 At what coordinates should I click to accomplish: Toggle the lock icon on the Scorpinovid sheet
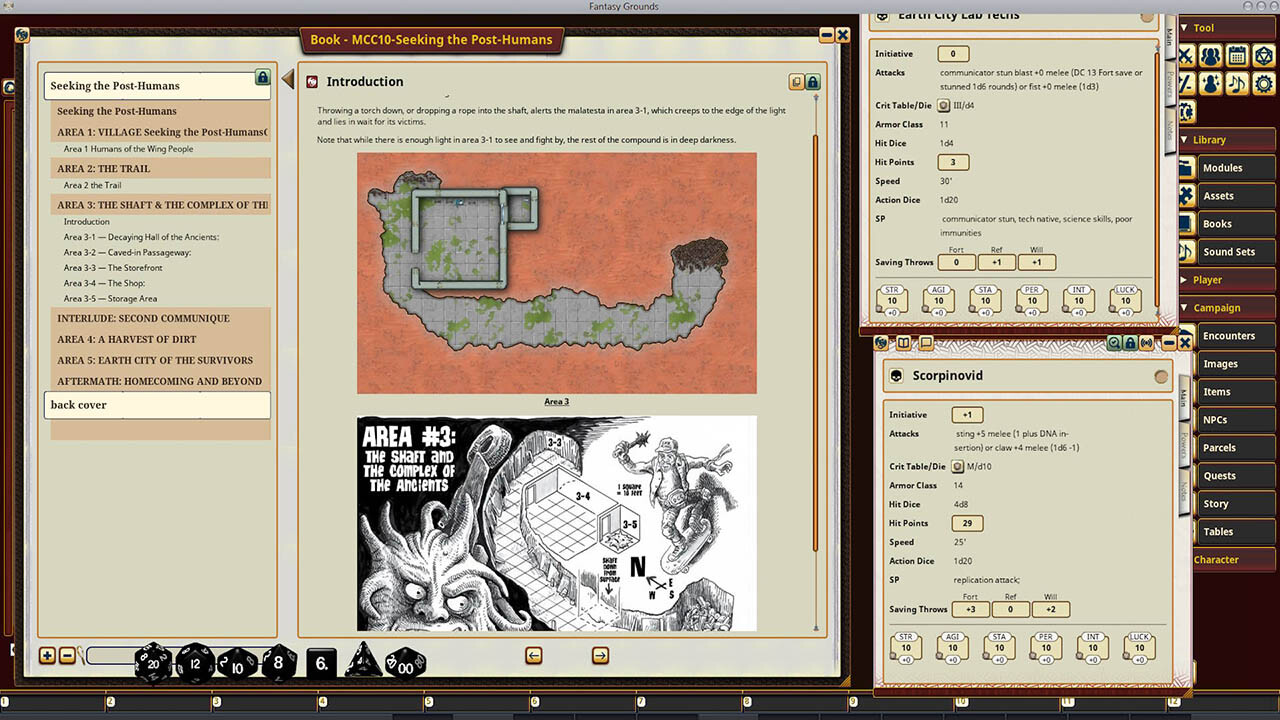click(x=1130, y=343)
